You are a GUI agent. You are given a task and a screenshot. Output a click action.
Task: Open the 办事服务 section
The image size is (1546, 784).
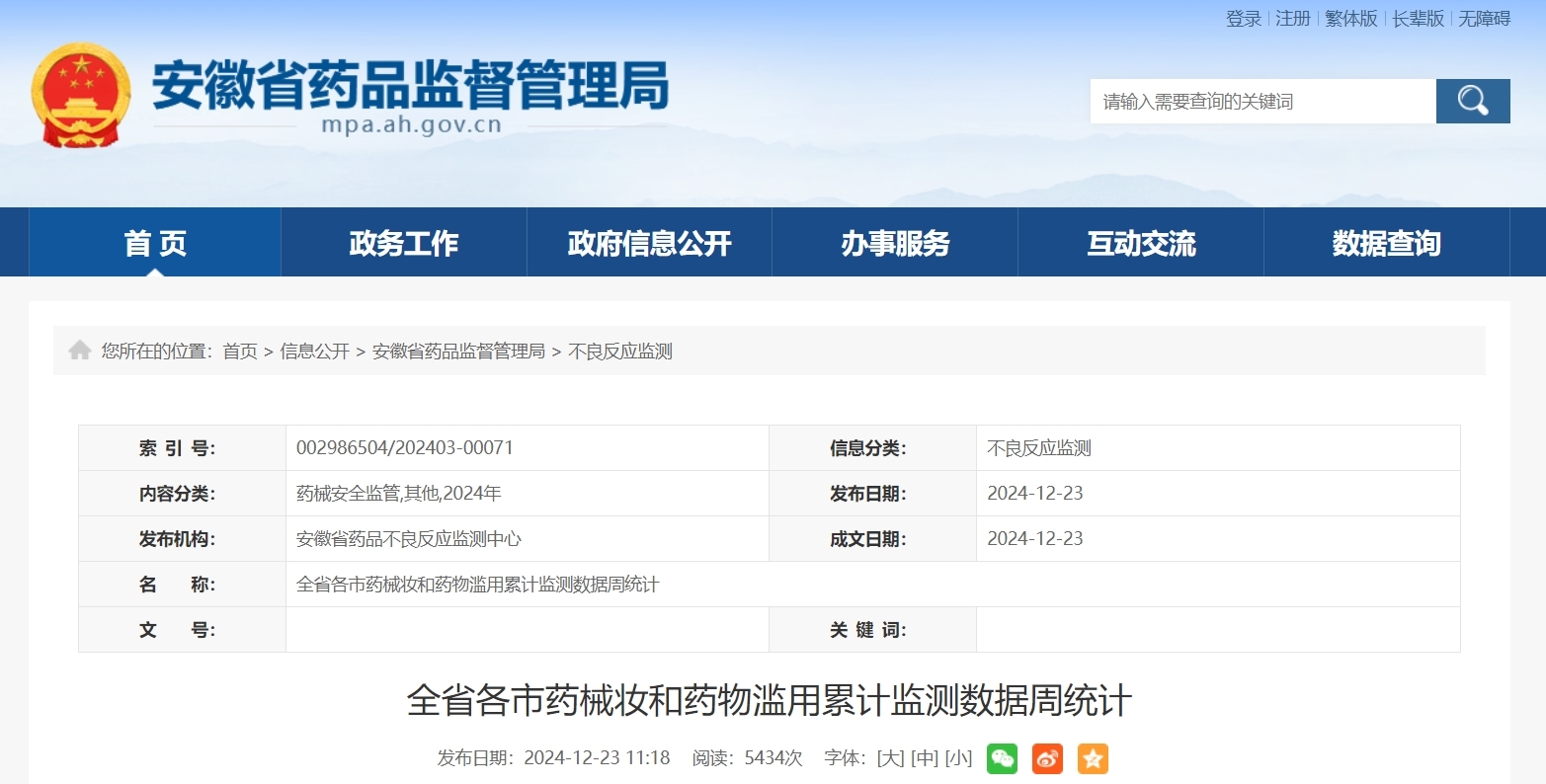pos(894,242)
